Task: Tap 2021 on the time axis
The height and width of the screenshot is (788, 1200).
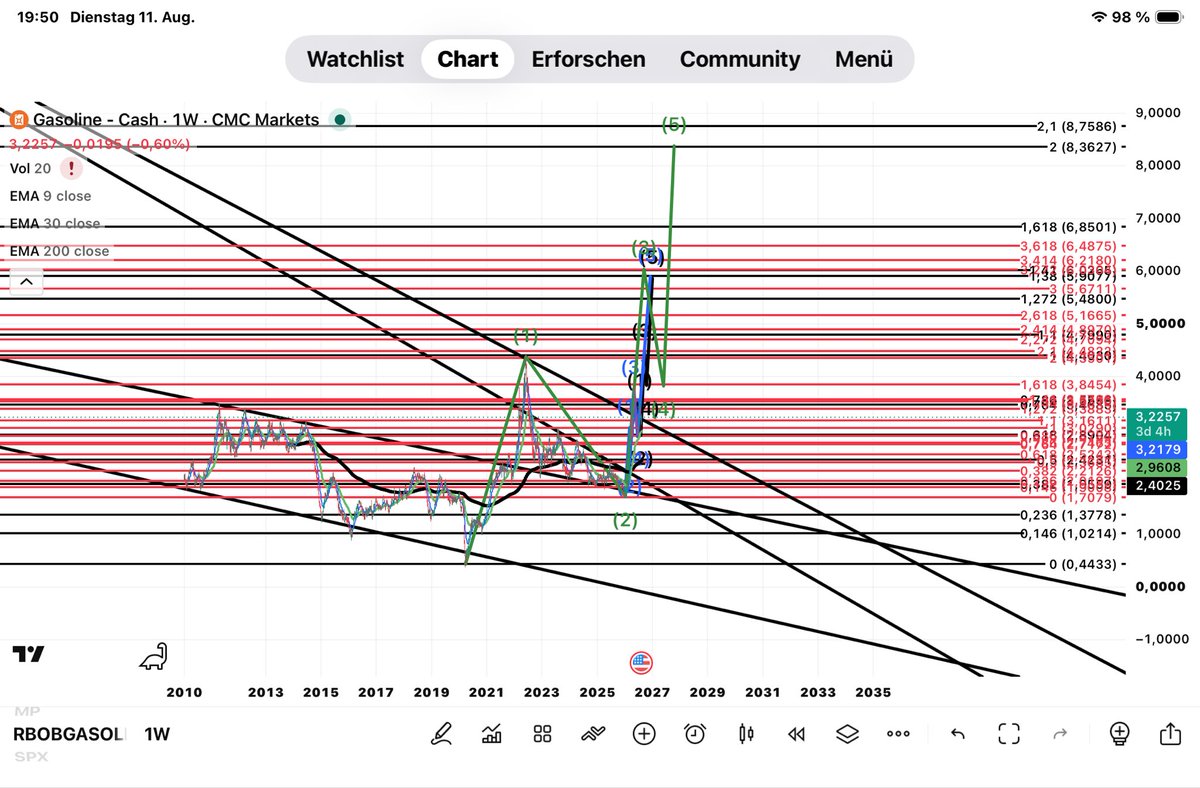Action: coord(486,691)
